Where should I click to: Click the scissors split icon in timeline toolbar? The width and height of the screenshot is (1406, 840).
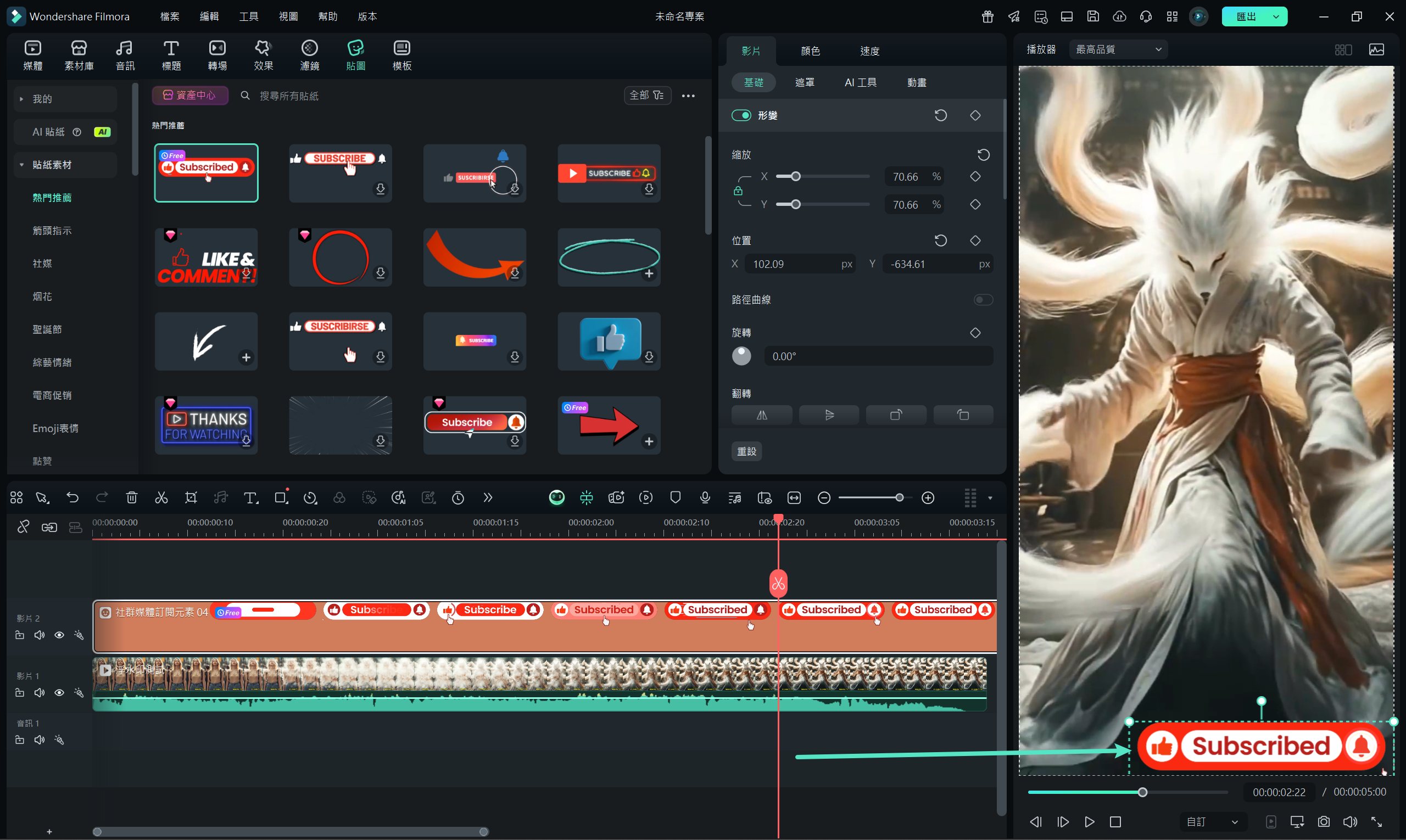pyautogui.click(x=161, y=497)
